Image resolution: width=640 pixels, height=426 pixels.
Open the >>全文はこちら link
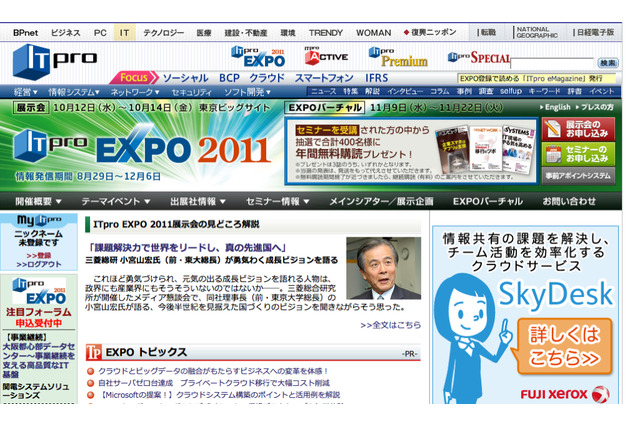(x=390, y=325)
